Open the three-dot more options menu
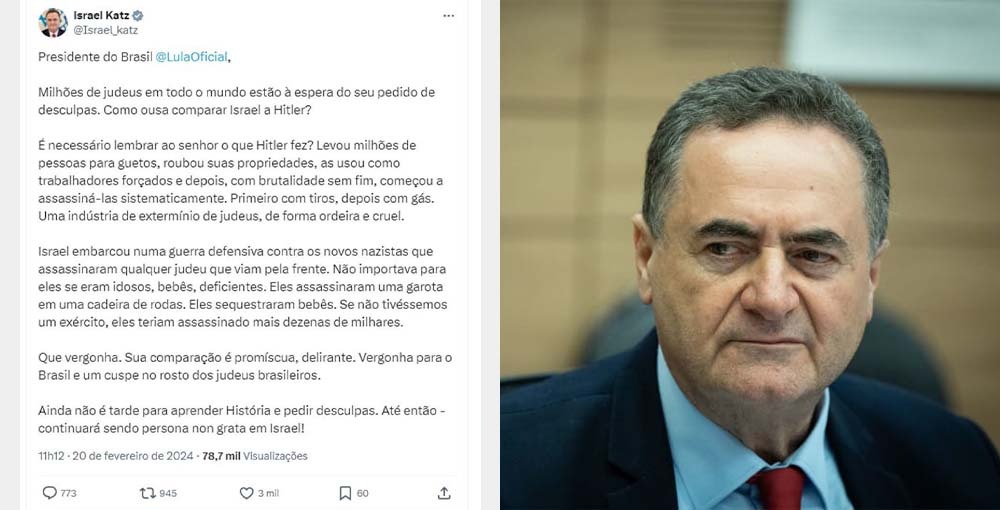 click(x=449, y=16)
